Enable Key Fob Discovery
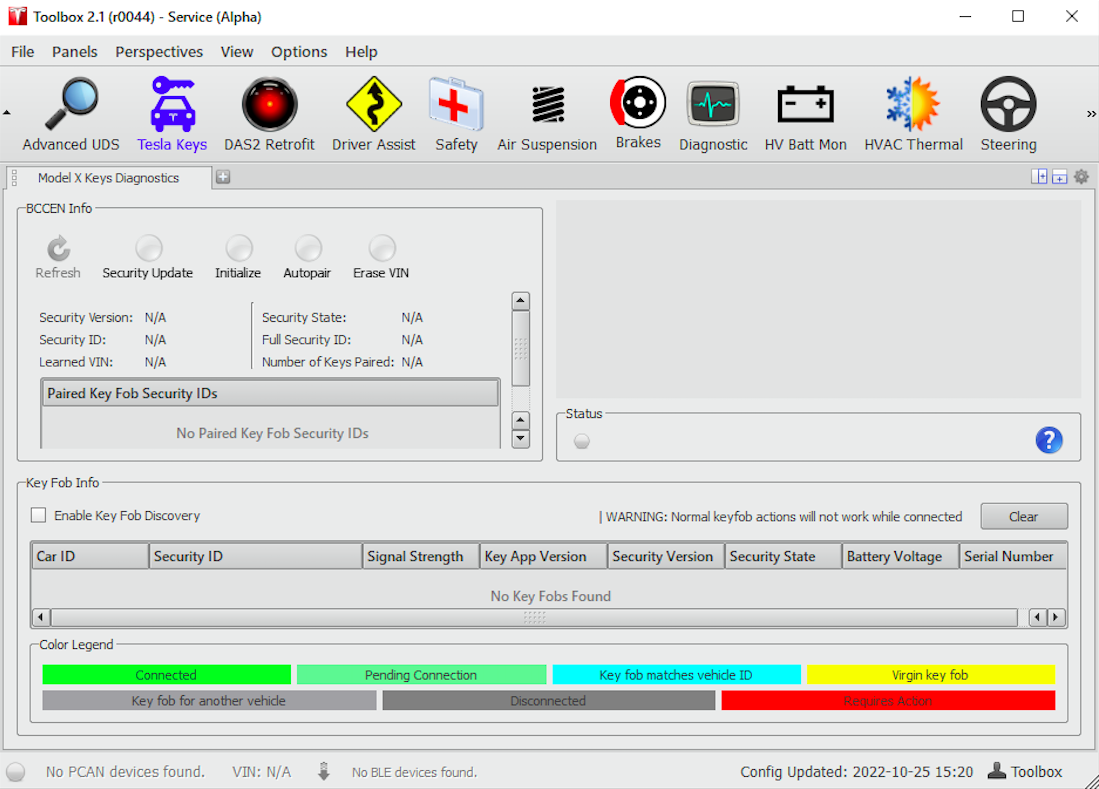 click(38, 514)
